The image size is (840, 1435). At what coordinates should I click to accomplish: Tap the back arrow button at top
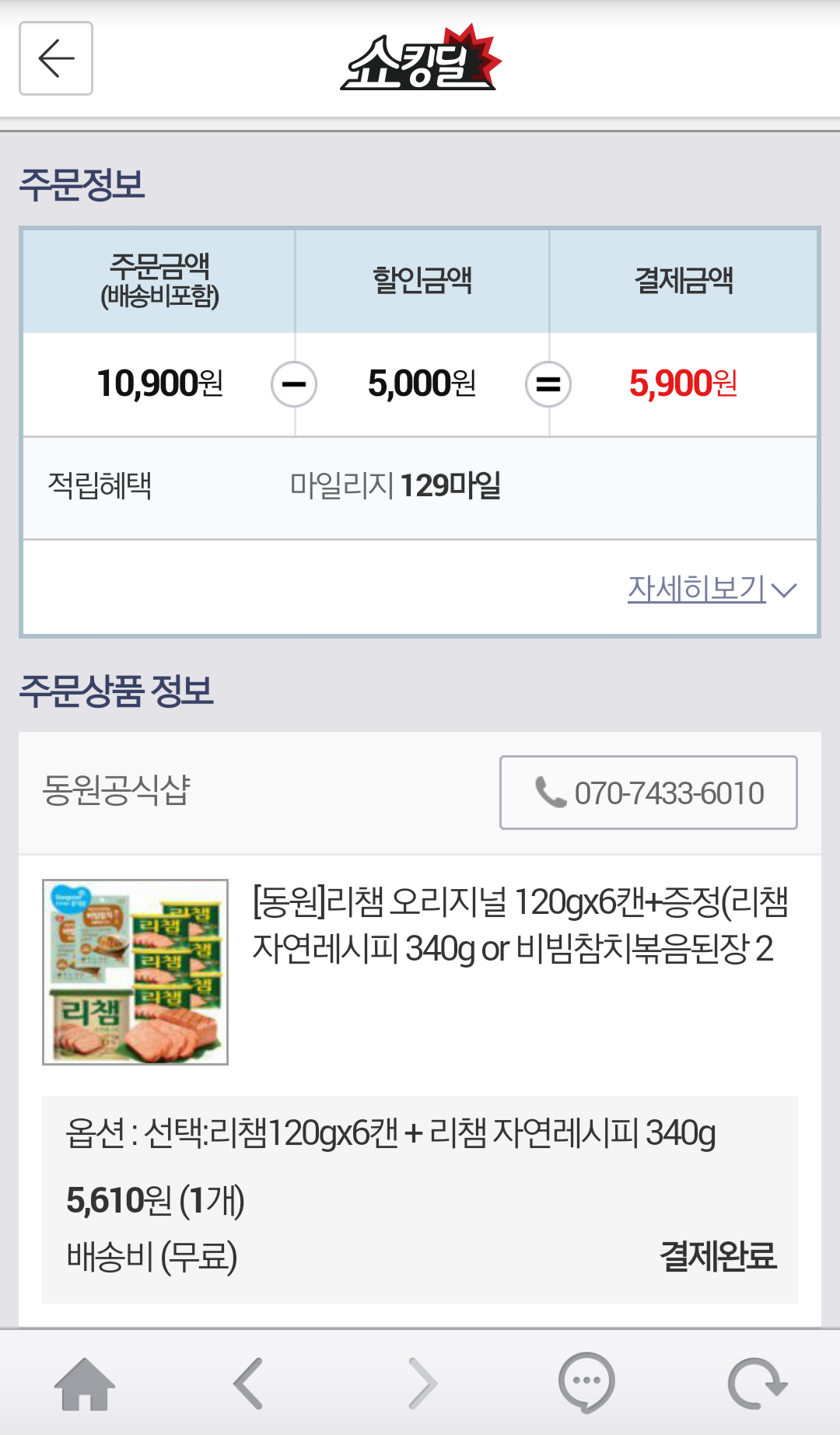pyautogui.click(x=56, y=58)
